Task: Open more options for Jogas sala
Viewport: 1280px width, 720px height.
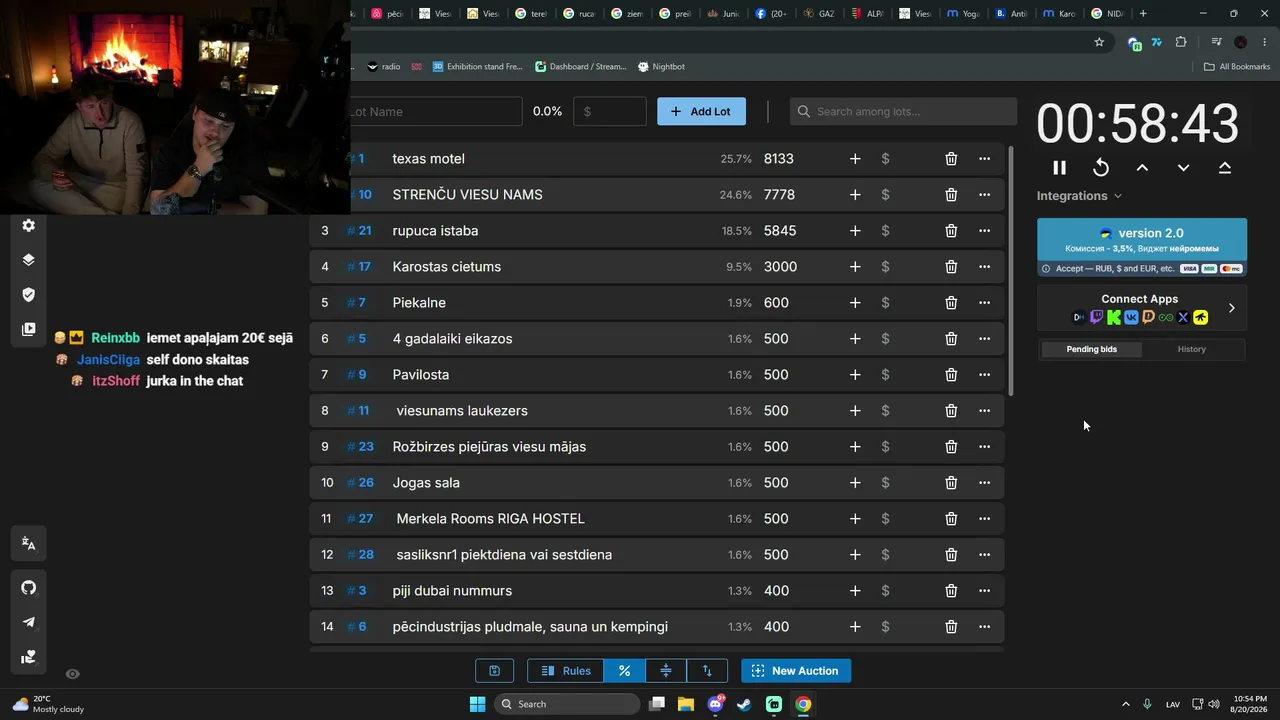Action: 984,483
